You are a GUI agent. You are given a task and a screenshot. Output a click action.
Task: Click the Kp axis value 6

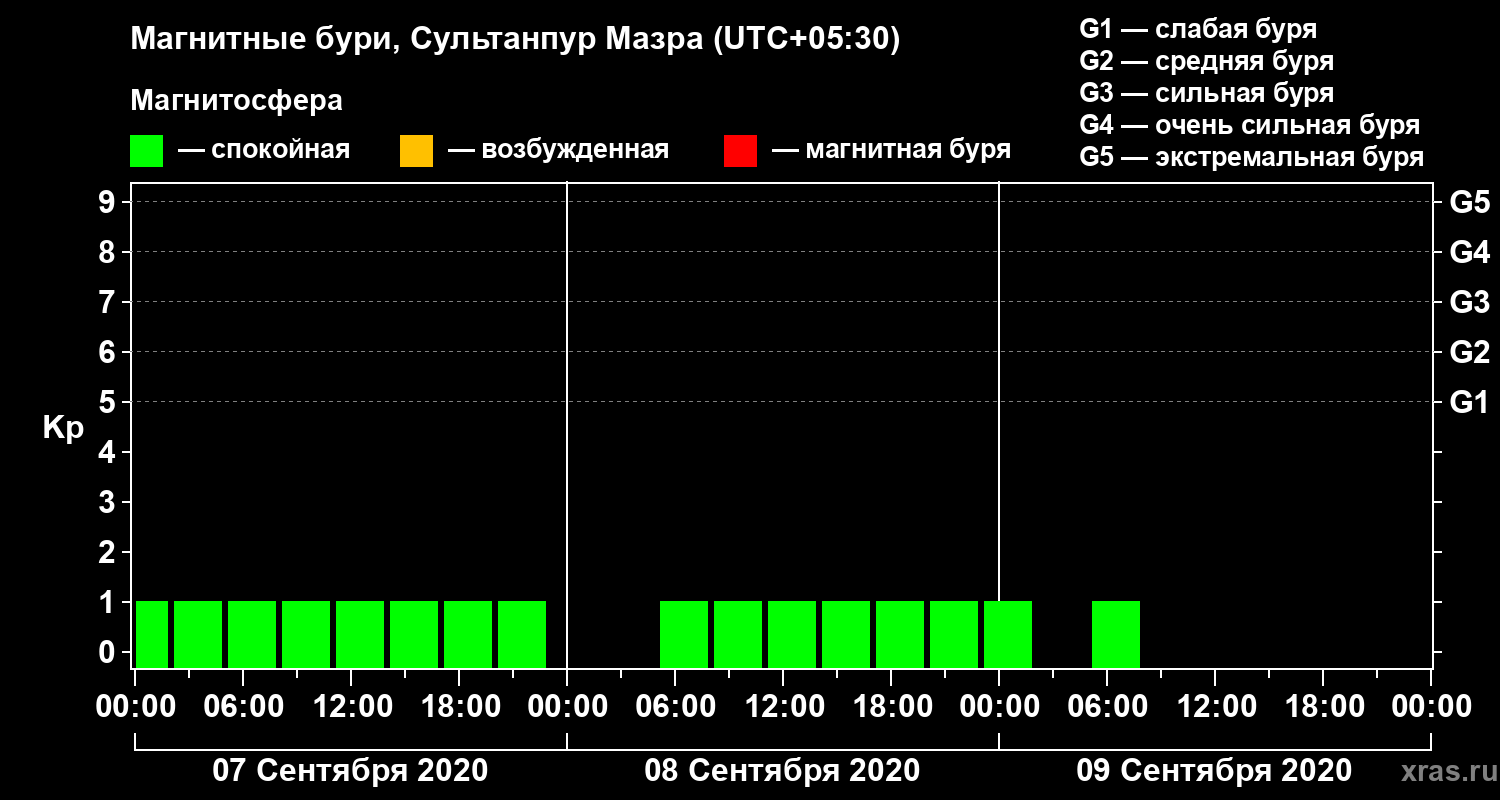pyautogui.click(x=109, y=352)
